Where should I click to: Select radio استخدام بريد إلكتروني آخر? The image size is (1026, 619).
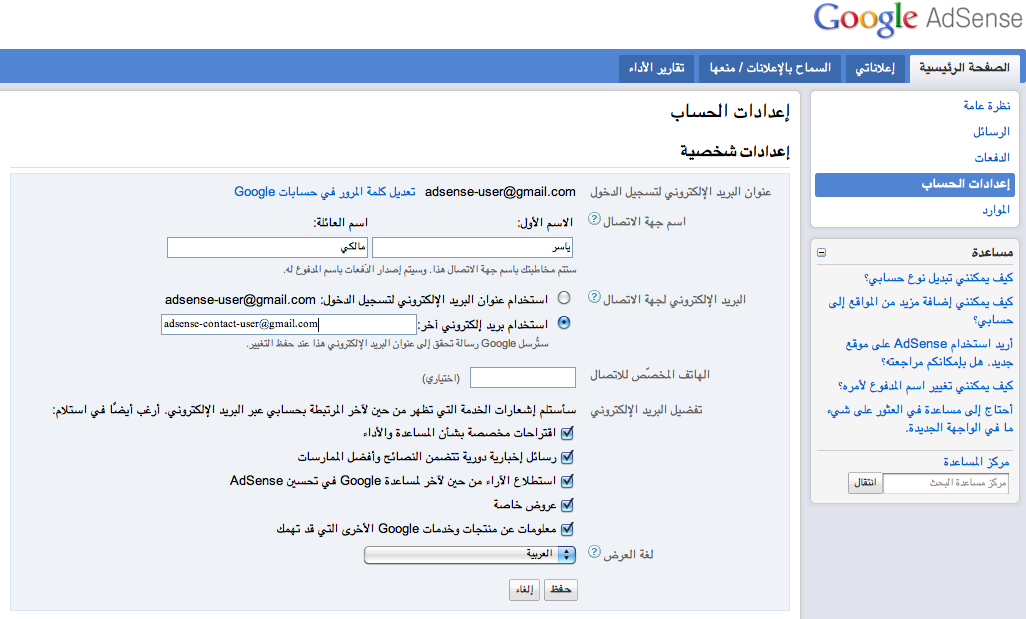pyautogui.click(x=564, y=323)
